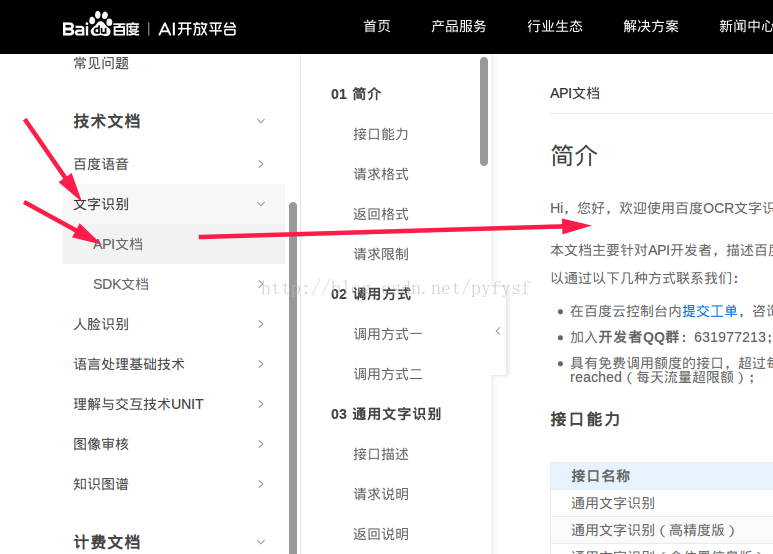Image resolution: width=773 pixels, height=554 pixels.
Task: Expand the 知识图谱 chevron
Action: (261, 484)
